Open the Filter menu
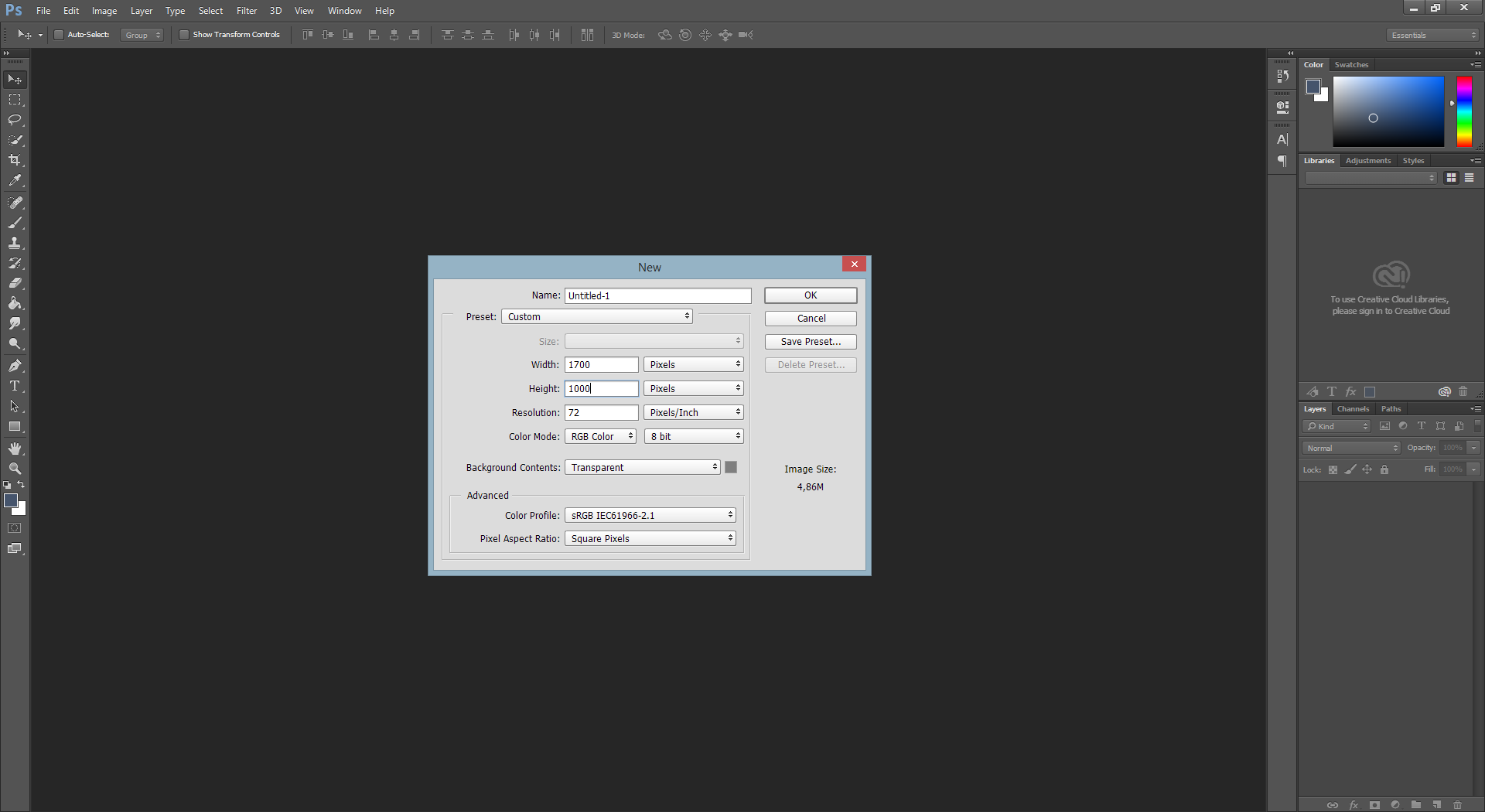 coord(246,10)
